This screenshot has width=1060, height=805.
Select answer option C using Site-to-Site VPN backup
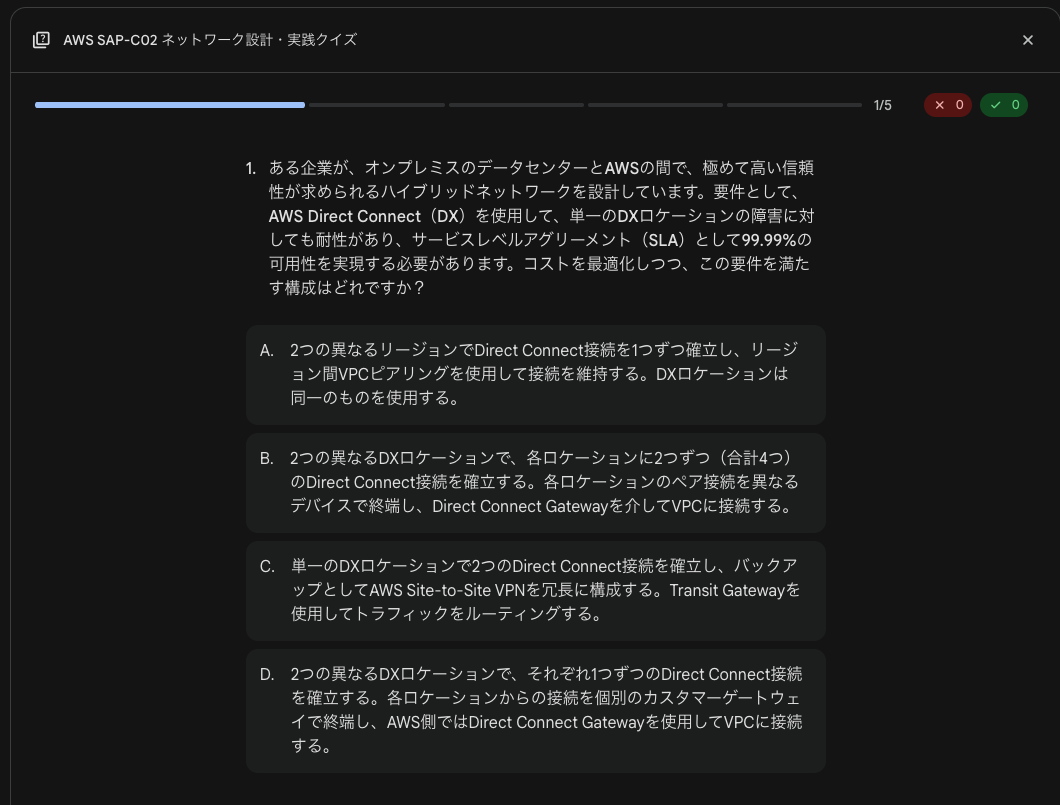point(536,590)
